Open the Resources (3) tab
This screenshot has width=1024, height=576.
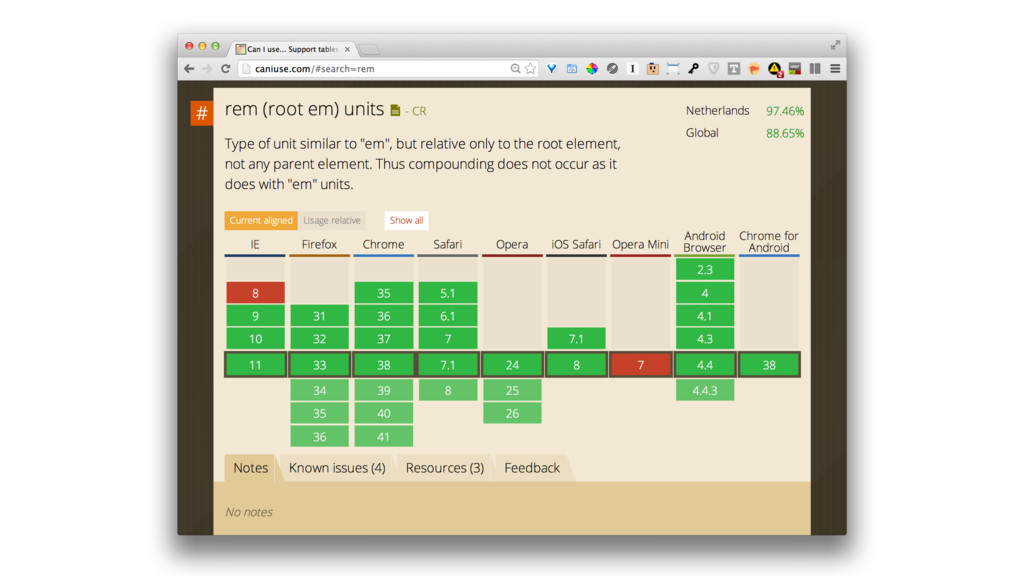click(445, 468)
